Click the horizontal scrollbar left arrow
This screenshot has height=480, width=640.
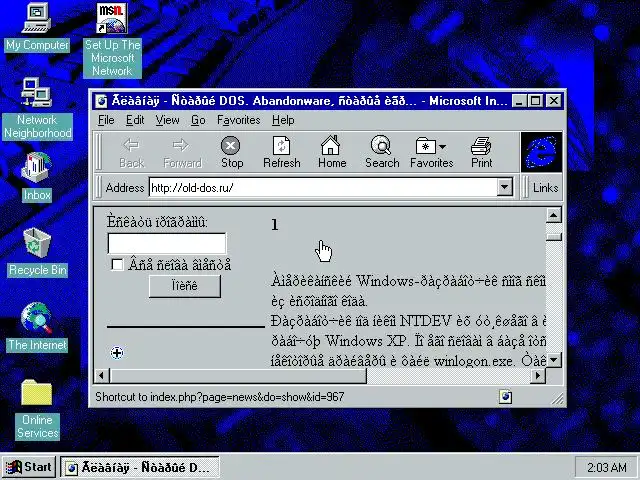[x=102, y=375]
